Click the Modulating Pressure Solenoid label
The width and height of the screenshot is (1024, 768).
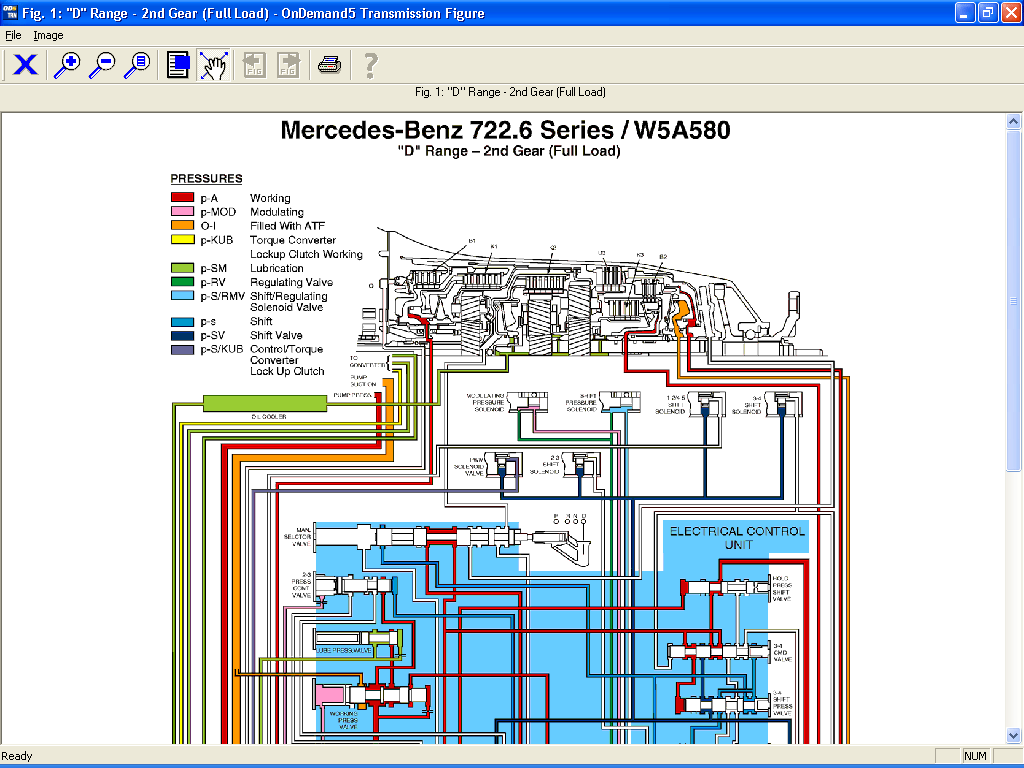point(486,402)
